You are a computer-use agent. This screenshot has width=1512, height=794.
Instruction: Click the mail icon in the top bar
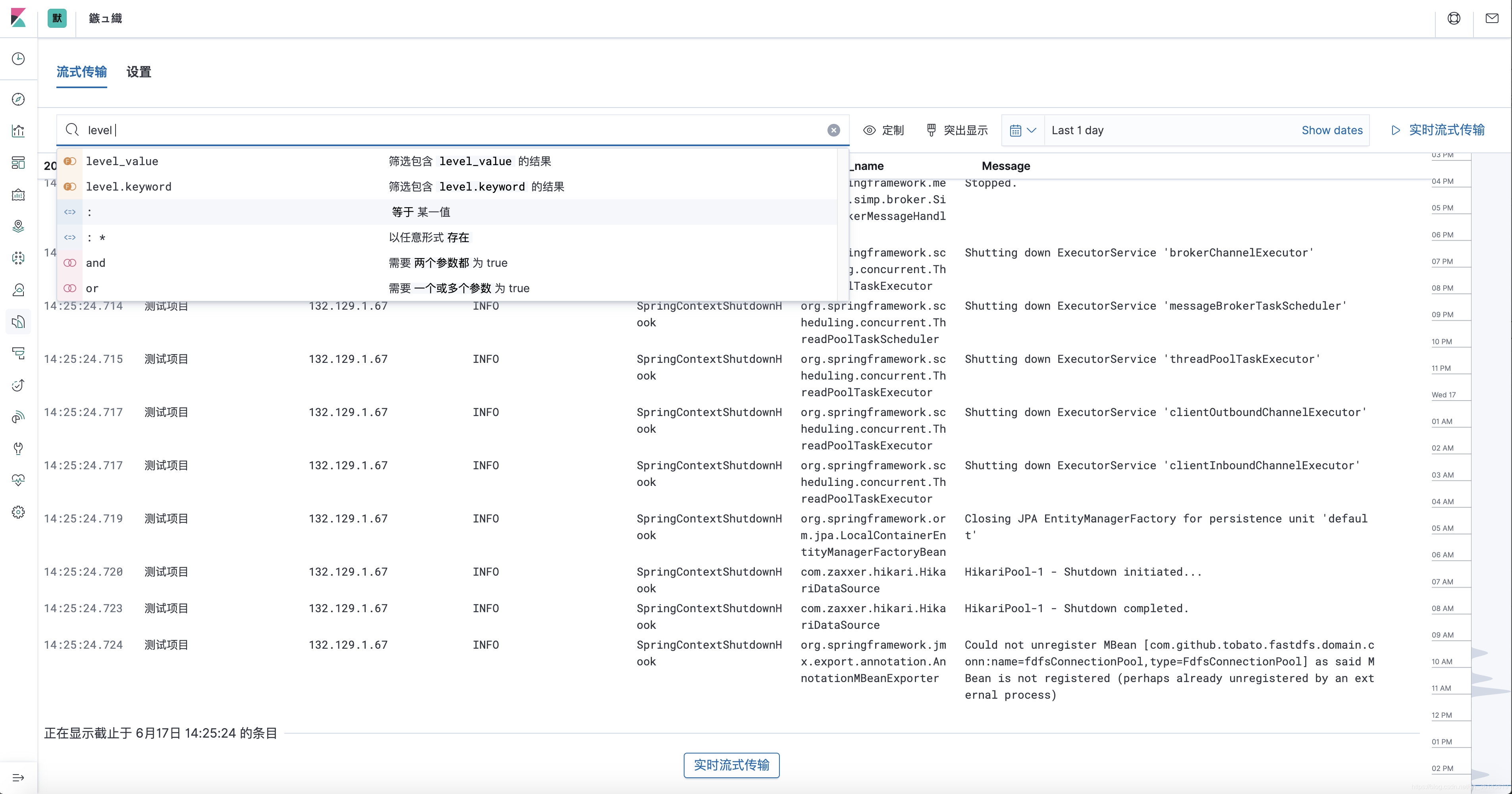[1491, 18]
